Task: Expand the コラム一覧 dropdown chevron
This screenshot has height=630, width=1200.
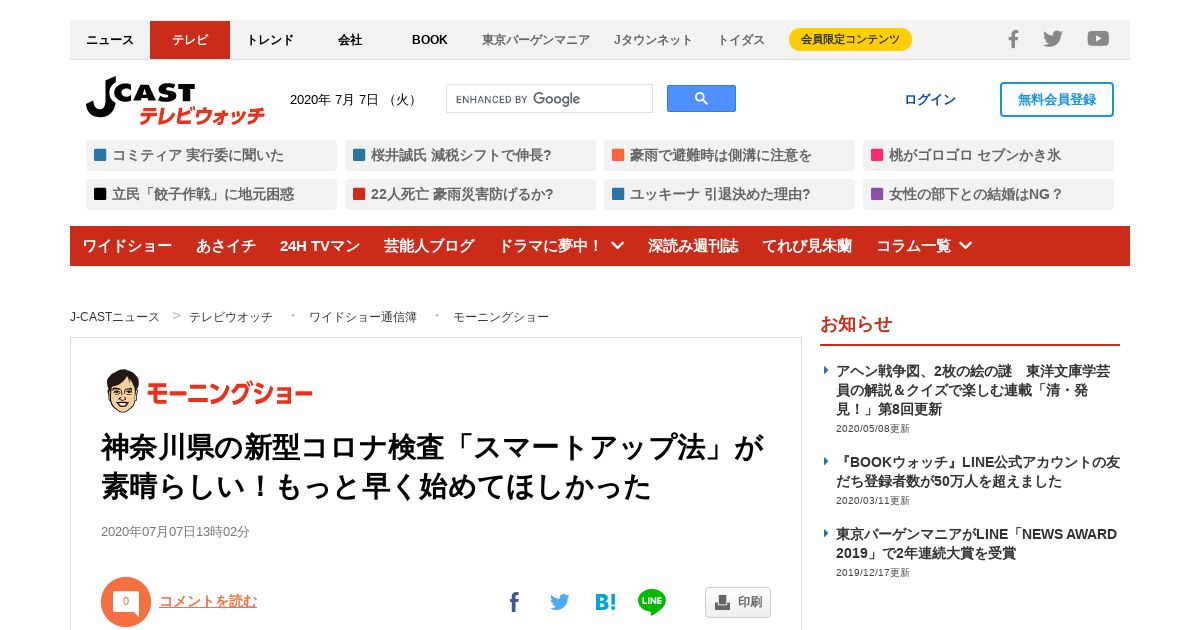Action: pyautogui.click(x=965, y=245)
